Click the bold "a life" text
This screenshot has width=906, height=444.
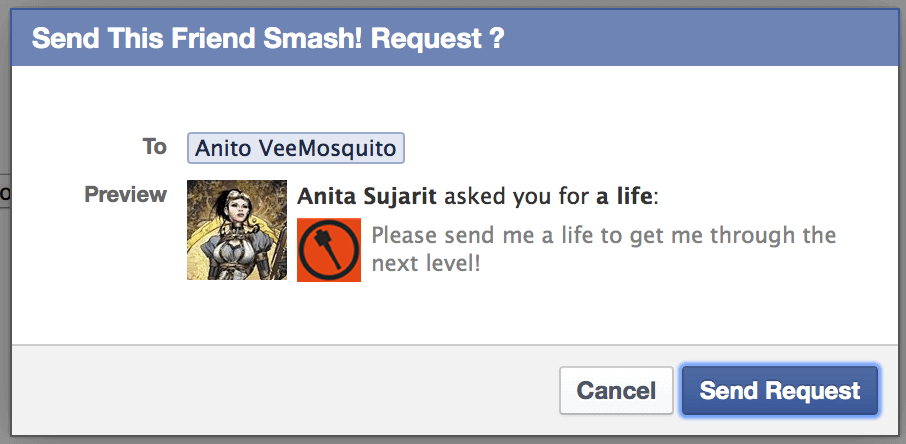pyautogui.click(x=624, y=197)
